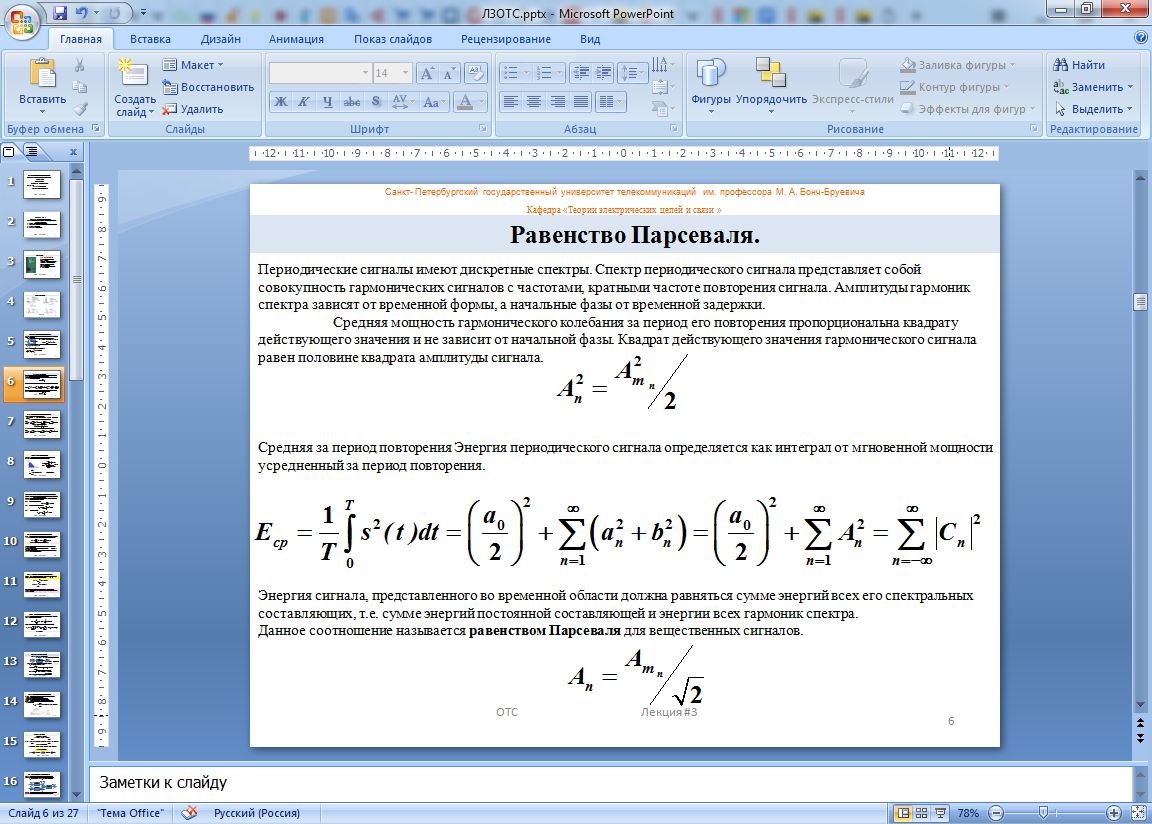Click the Format Painter brush icon
Image resolution: width=1152 pixels, height=824 pixels.
80,109
